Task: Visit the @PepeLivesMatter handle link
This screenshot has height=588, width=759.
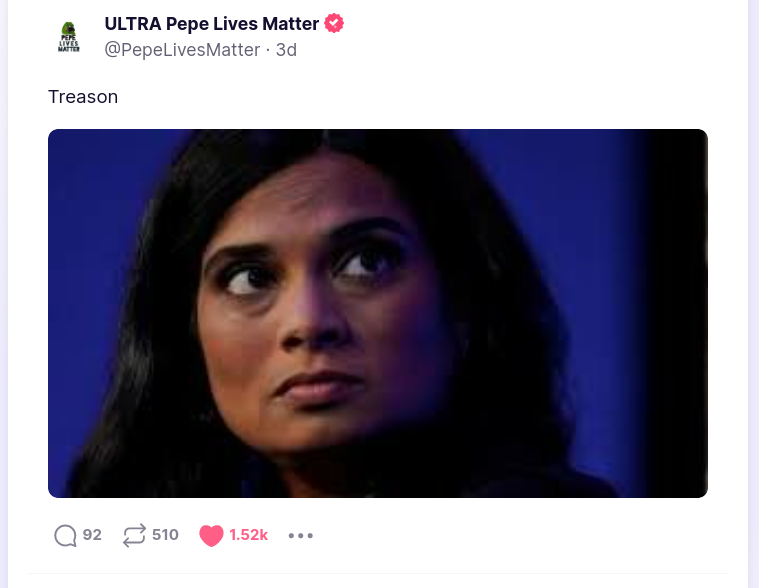Action: click(182, 50)
